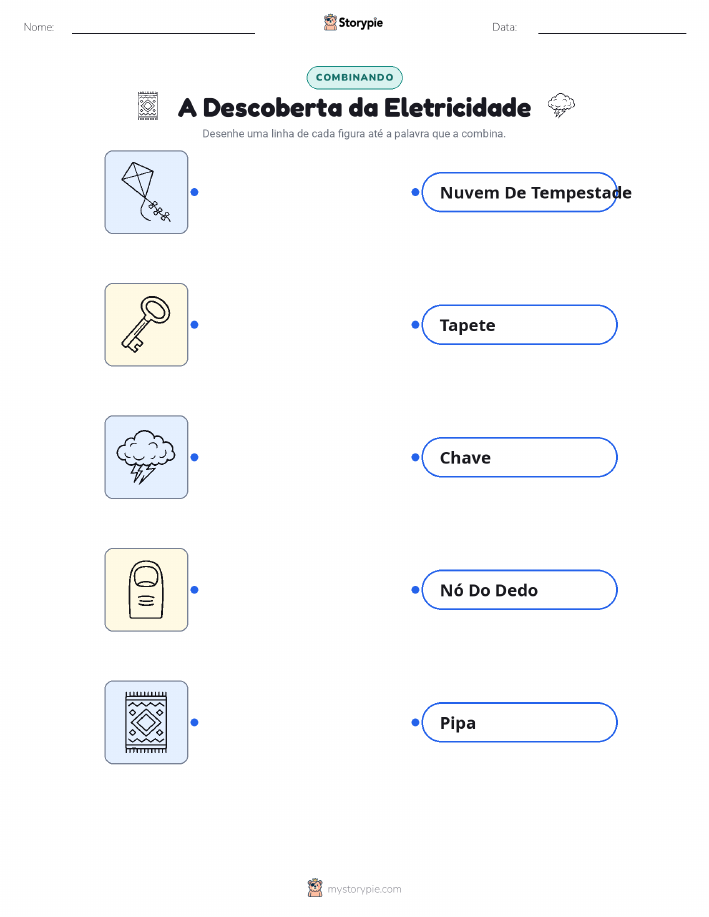Click the connector dot beside the kite card
Image resolution: width=709 pixels, height=917 pixels.
coord(195,192)
